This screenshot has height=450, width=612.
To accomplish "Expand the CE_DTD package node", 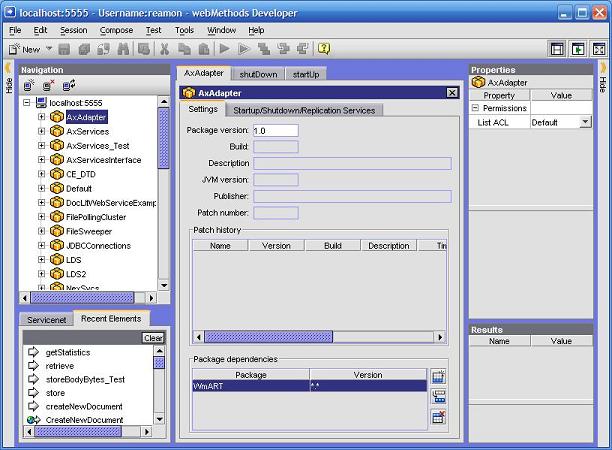I will pos(41,174).
